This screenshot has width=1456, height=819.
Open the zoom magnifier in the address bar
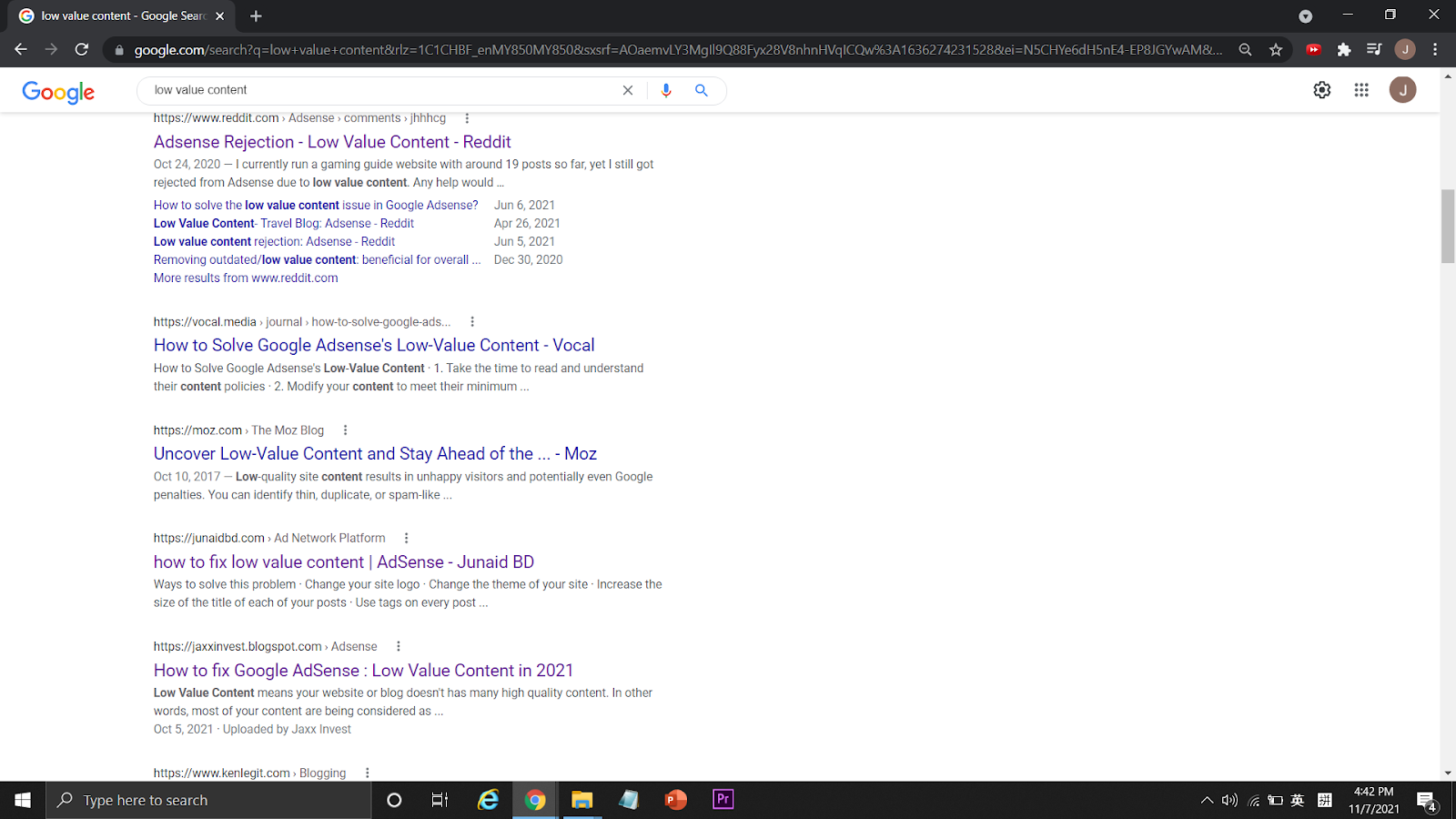click(x=1245, y=50)
